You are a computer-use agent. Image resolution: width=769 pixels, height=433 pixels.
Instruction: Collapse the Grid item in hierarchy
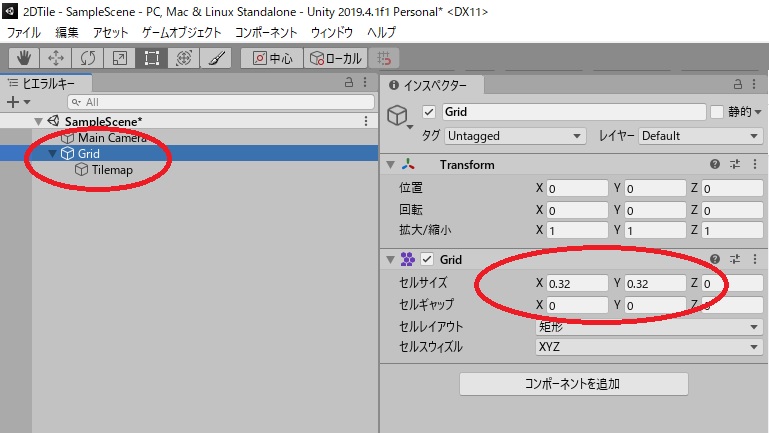[52, 154]
